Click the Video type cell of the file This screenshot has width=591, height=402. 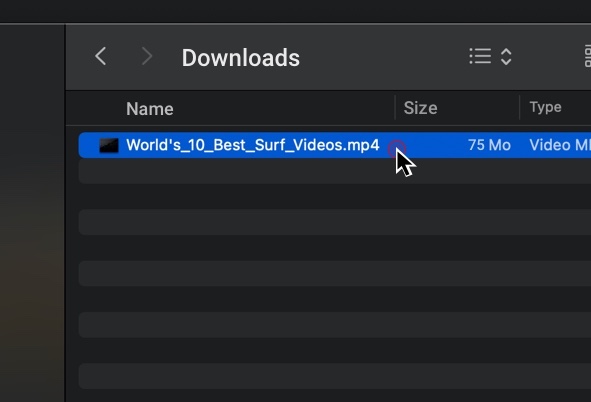click(560, 145)
